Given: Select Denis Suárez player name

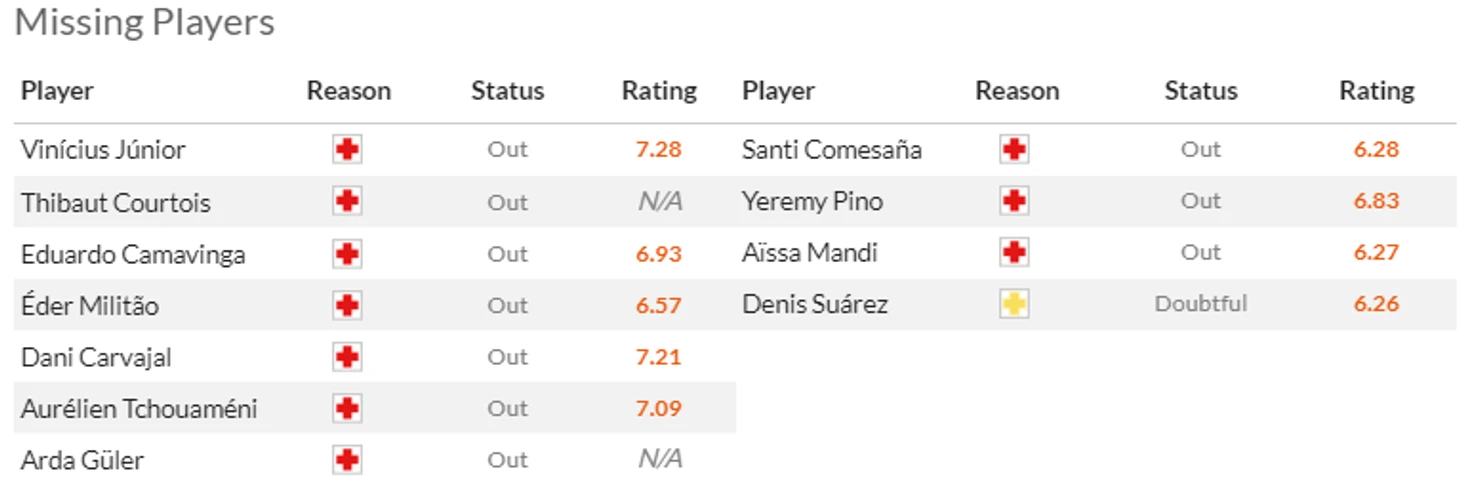Looking at the screenshot, I should click(x=814, y=304).
